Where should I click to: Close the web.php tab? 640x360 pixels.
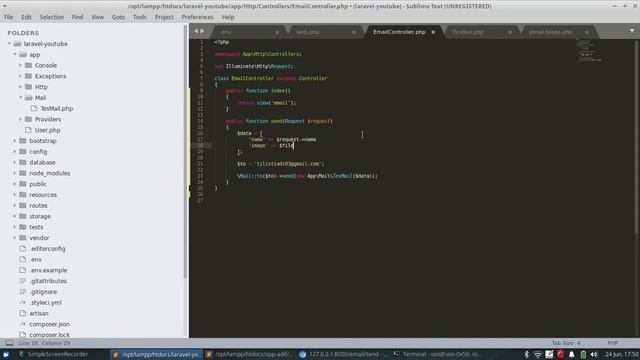coord(354,32)
